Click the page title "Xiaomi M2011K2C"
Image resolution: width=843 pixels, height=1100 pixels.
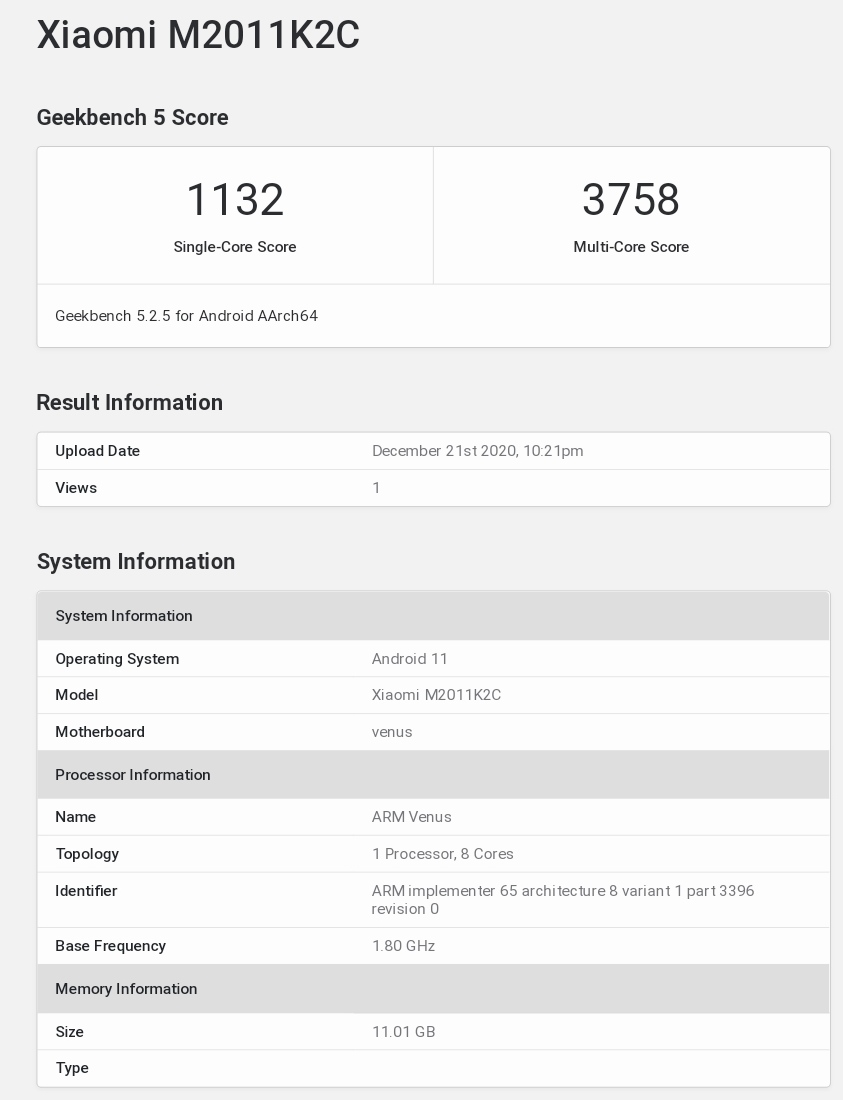click(198, 34)
